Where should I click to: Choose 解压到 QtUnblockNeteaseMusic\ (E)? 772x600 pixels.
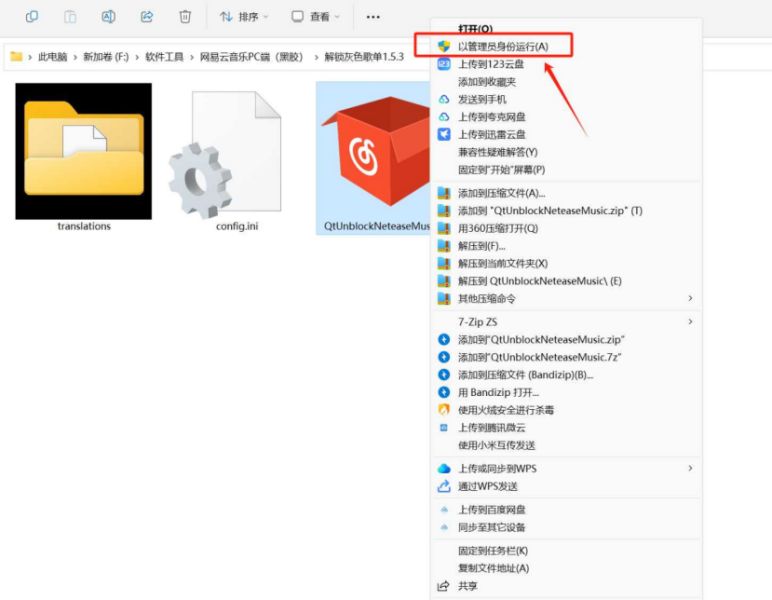click(566, 281)
